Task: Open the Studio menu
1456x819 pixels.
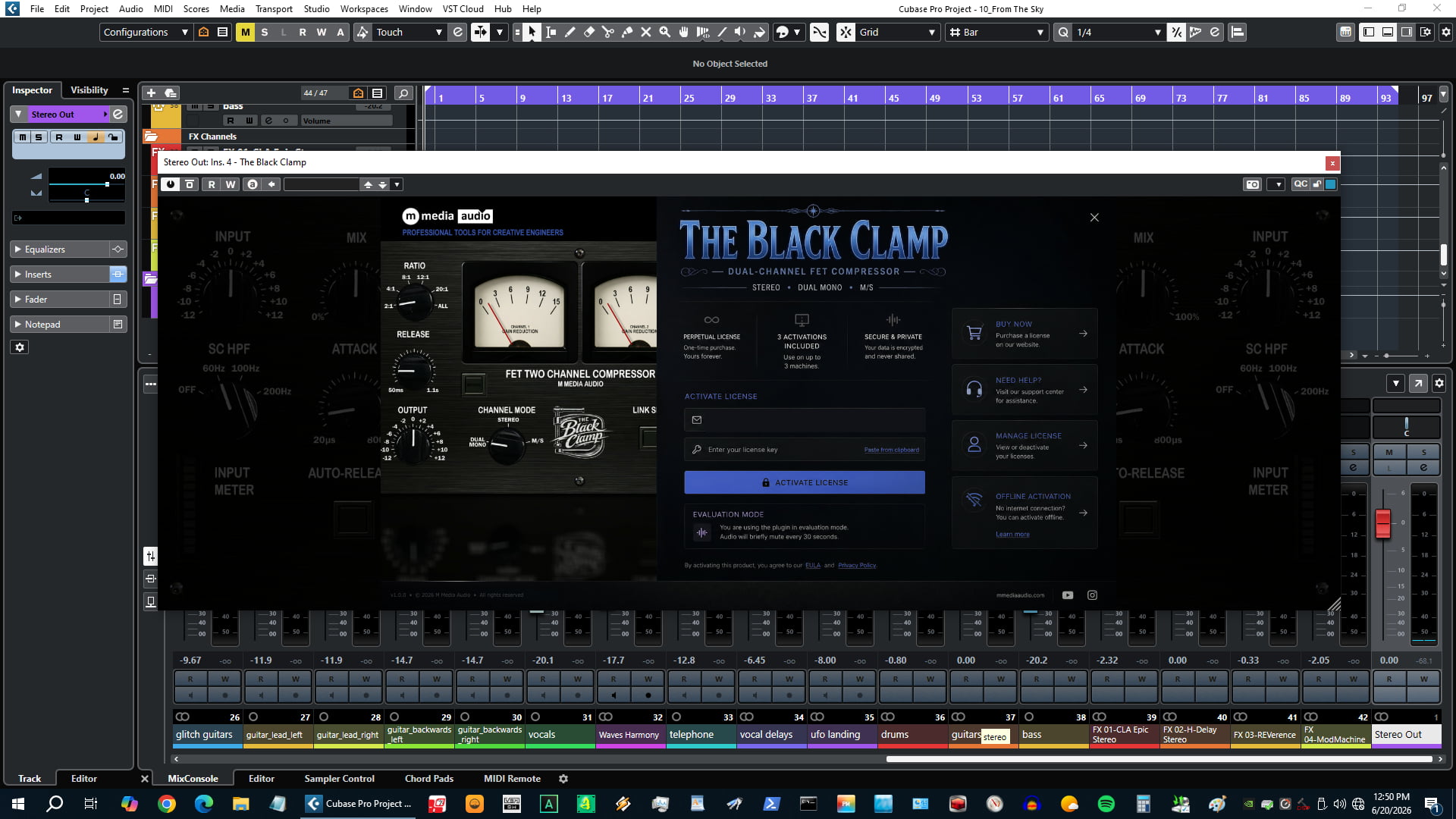Action: 316,9
